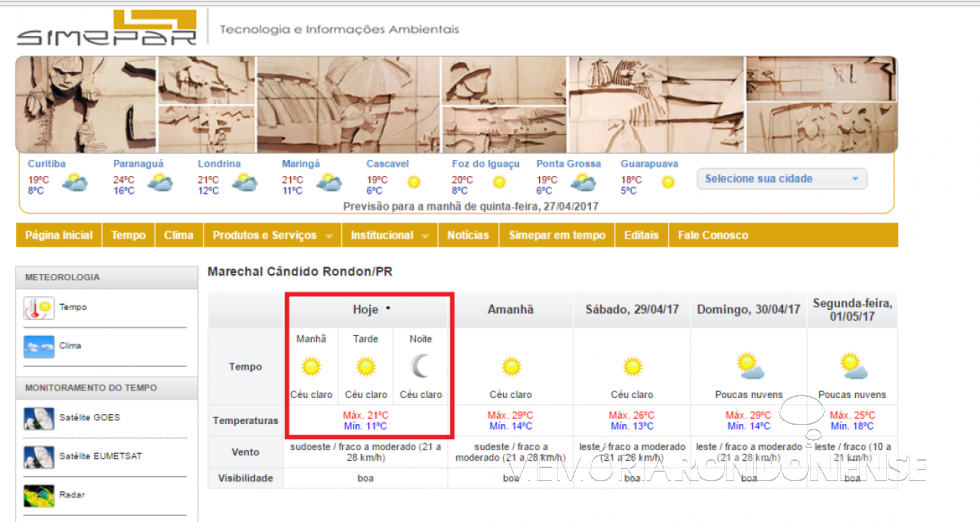
Task: Go to Página Inicial
Action: click(x=59, y=235)
